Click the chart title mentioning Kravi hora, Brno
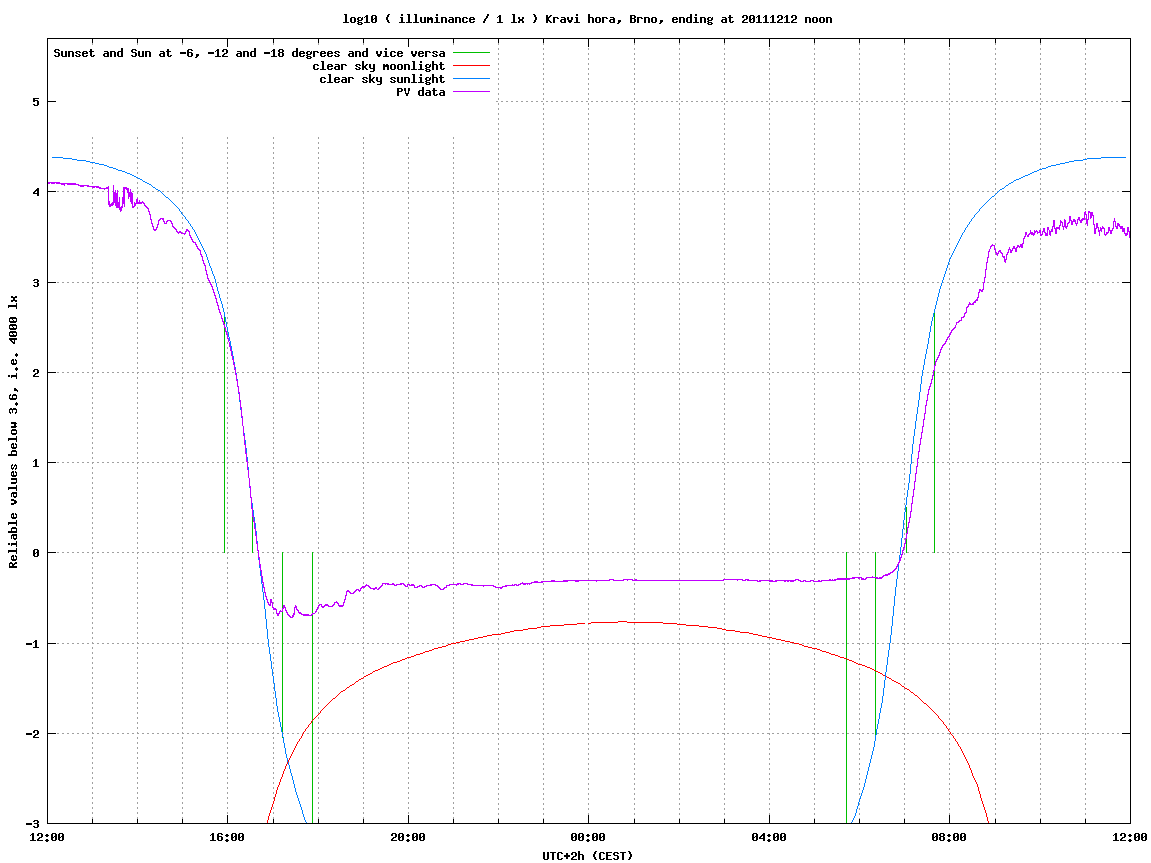The height and width of the screenshot is (863, 1151). click(x=587, y=19)
